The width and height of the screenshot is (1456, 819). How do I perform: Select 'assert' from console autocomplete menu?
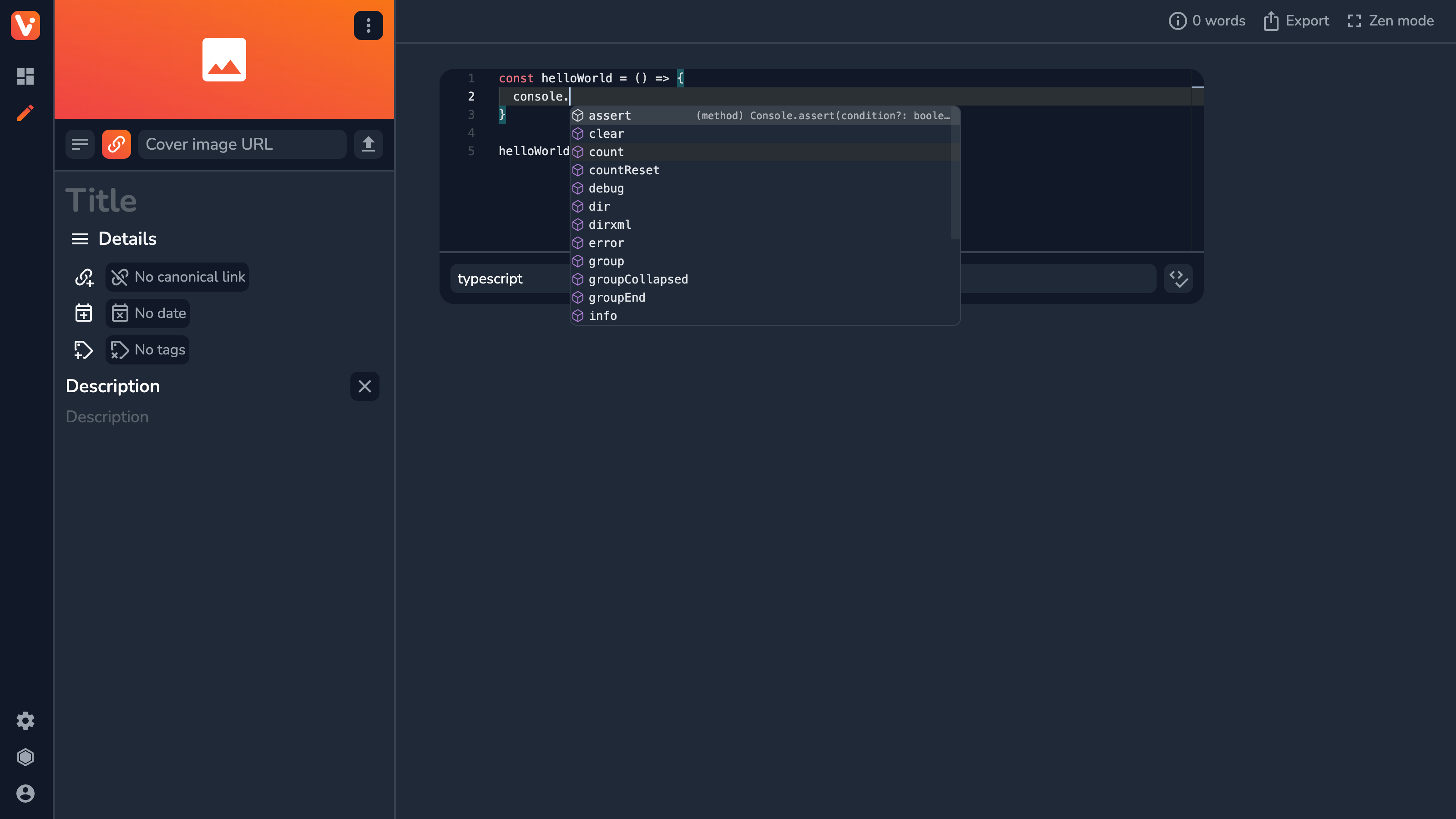coord(609,115)
